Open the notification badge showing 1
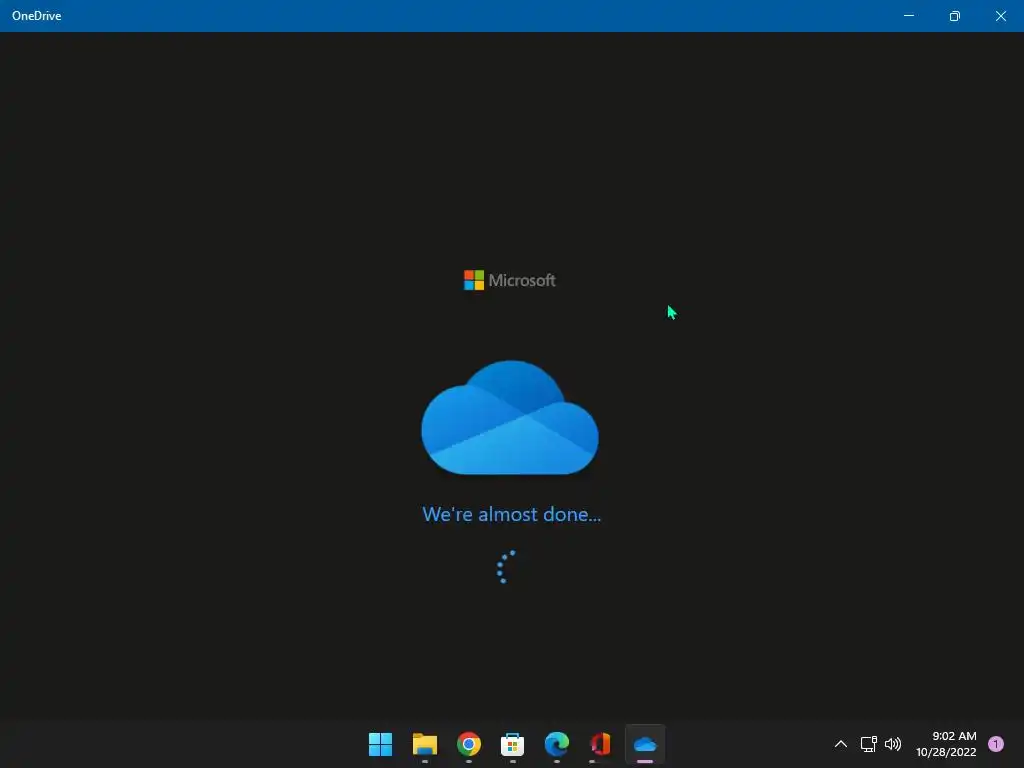The height and width of the screenshot is (768, 1024). coord(996,744)
